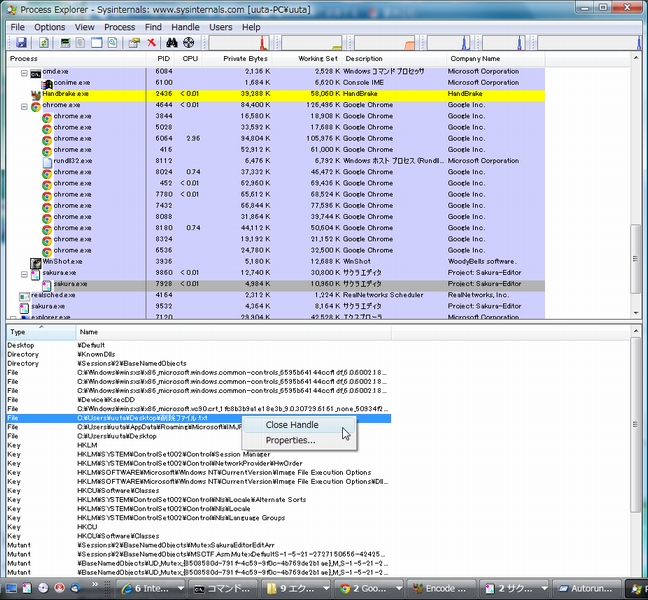Open the Handle menu
This screenshot has height=600, width=648.
[185, 27]
